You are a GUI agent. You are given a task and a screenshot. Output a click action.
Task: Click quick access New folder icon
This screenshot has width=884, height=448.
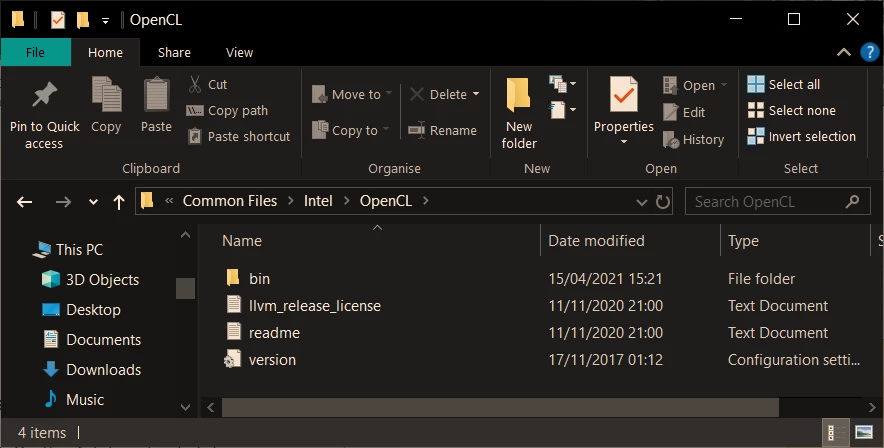(x=83, y=20)
